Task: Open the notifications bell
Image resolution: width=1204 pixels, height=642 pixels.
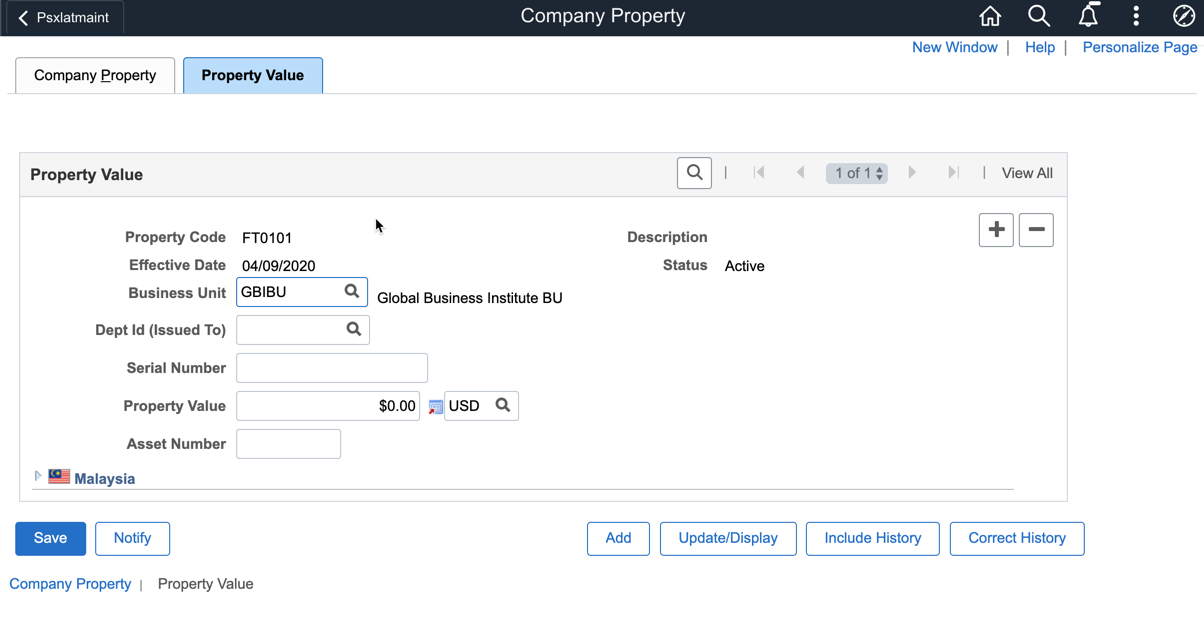Action: click(1088, 16)
